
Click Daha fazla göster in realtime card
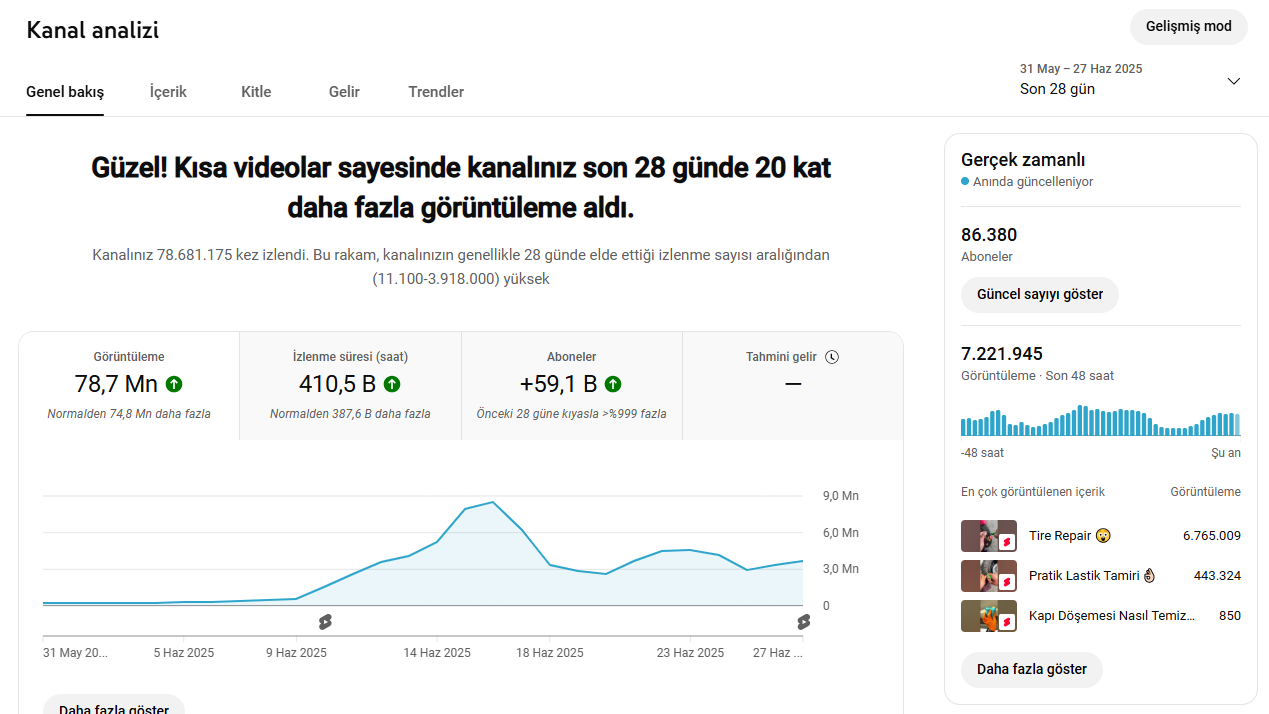(x=1032, y=670)
